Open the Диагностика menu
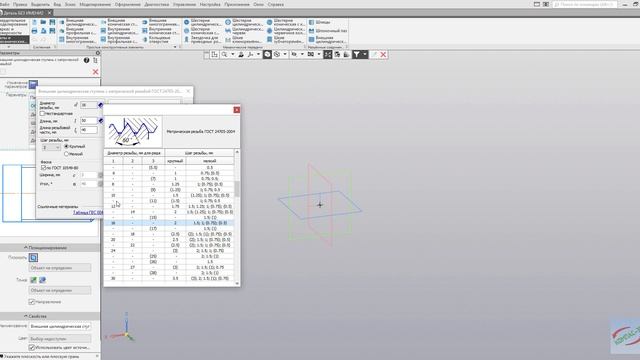Viewport: 640px width, 360px height. (157, 4)
